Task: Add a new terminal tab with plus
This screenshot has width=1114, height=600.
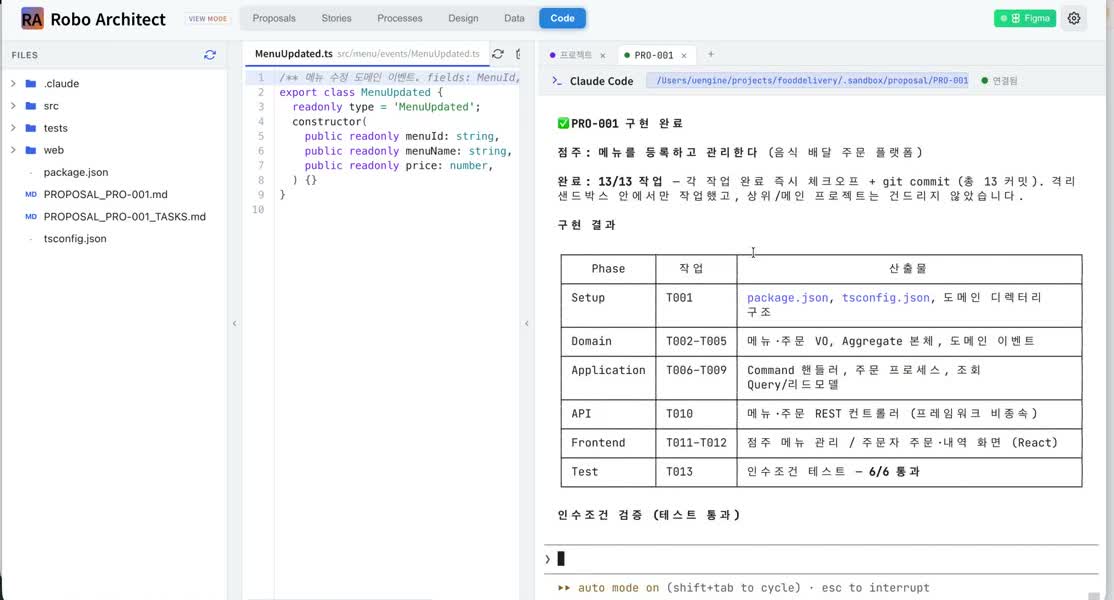Action: click(710, 54)
